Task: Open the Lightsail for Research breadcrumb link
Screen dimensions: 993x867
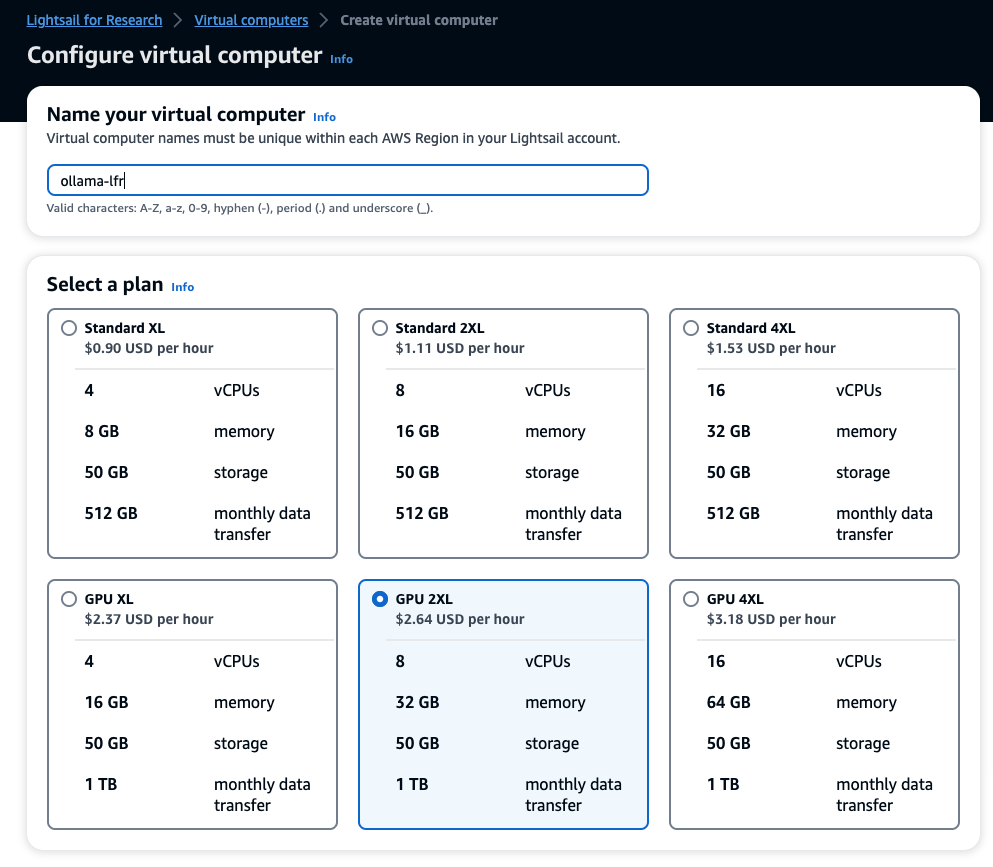Action: tap(94, 20)
